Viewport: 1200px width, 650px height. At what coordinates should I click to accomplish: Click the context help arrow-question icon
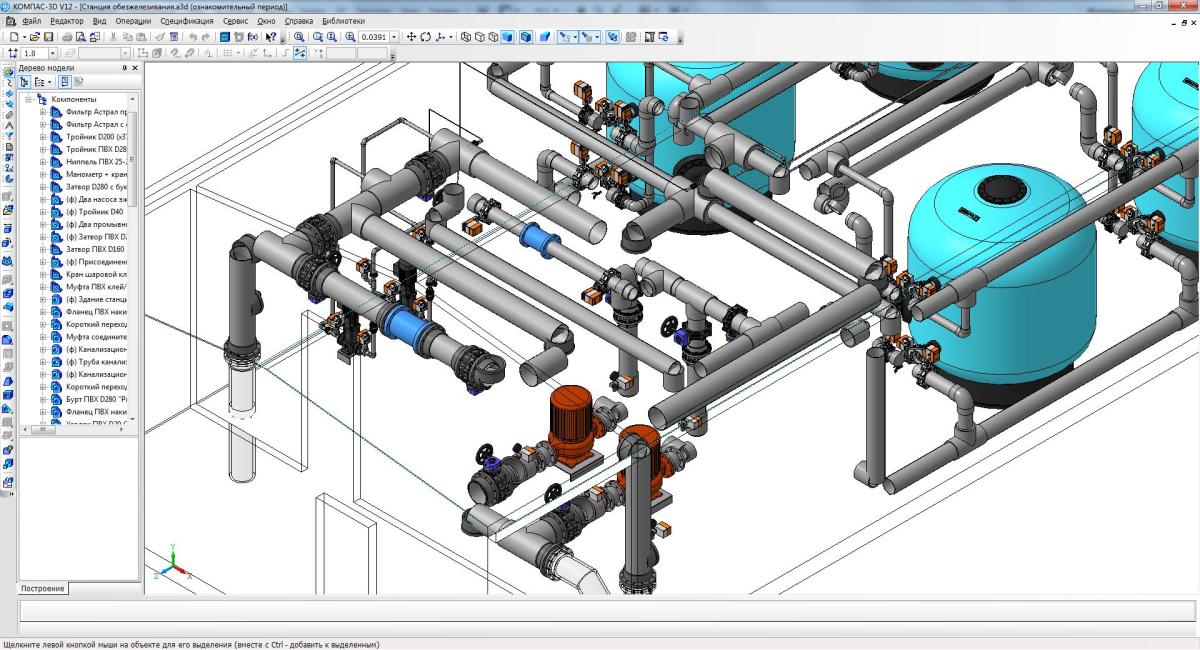coord(271,37)
